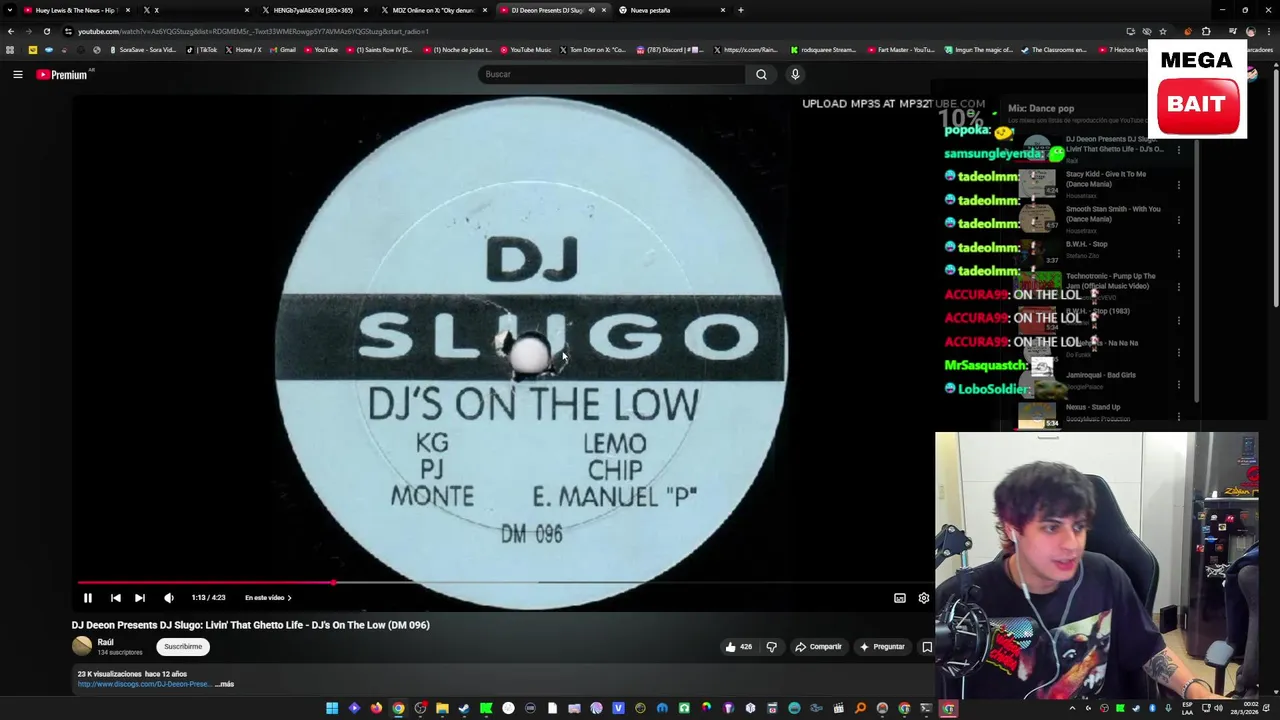Switch to MDZ Online on X tab

(x=433, y=10)
